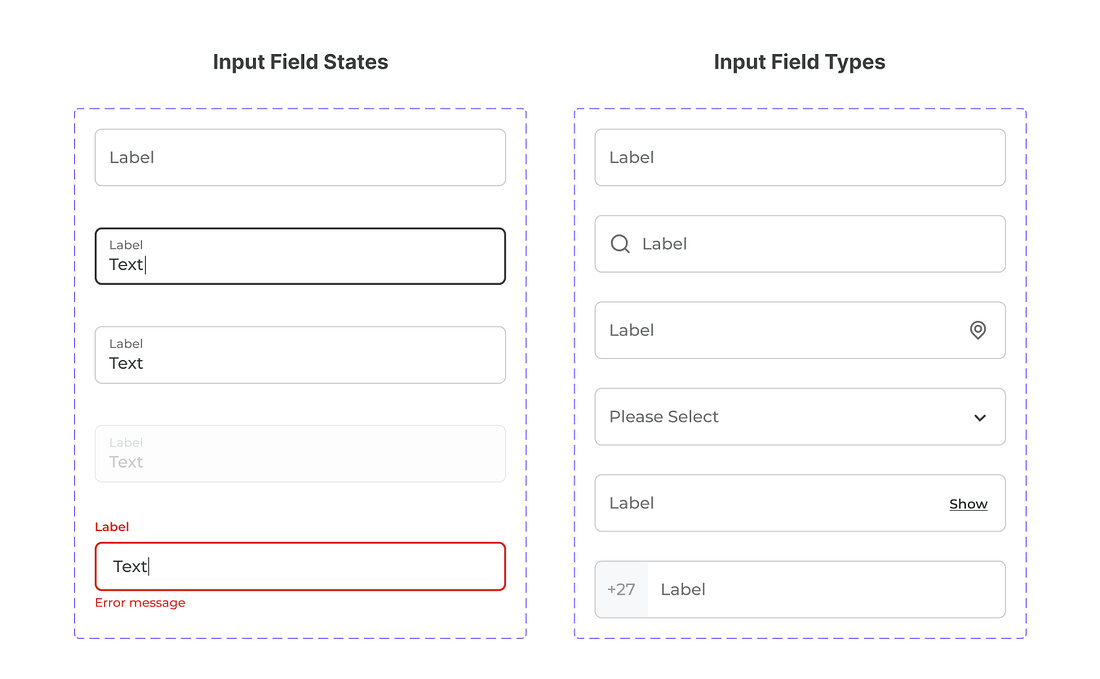1100x679 pixels.
Task: Click the phone number Label input
Action: click(830, 589)
